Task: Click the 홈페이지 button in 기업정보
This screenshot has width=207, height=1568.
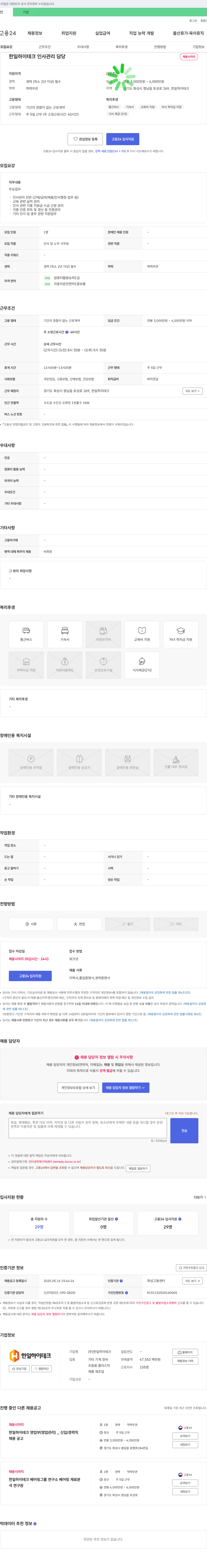Action: pyautogui.click(x=185, y=1353)
